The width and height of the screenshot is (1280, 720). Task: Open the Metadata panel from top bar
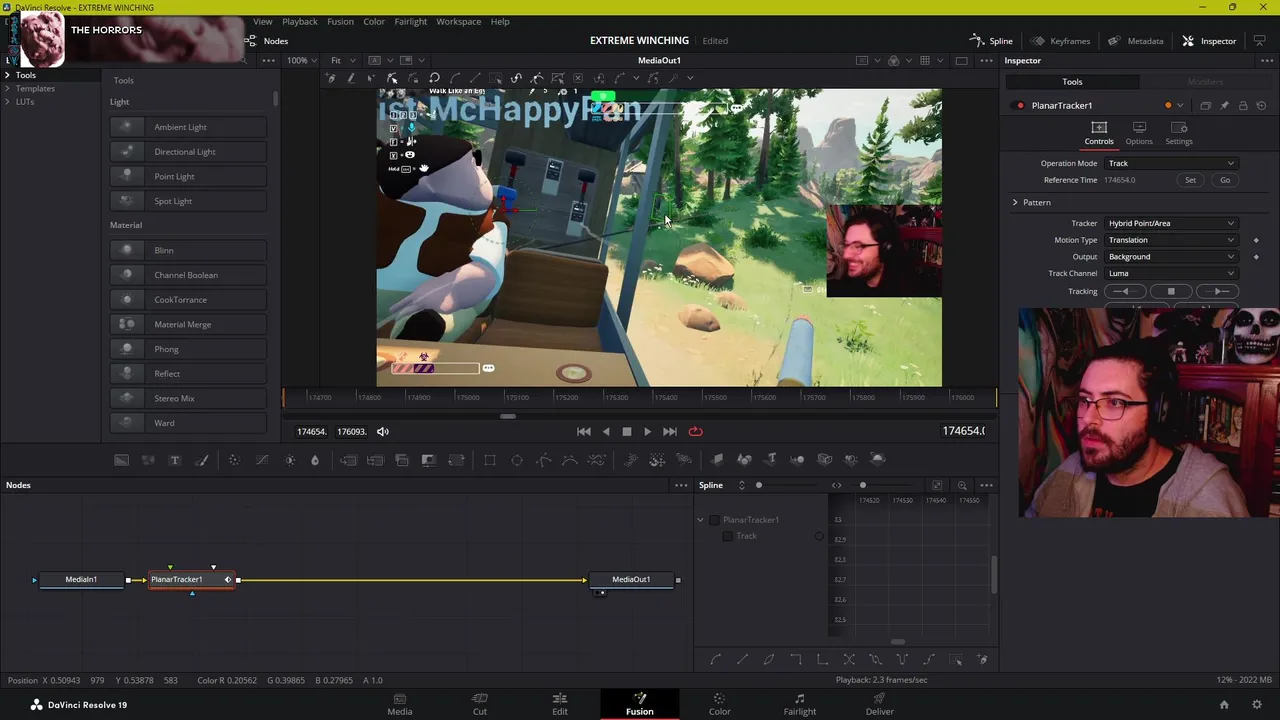(x=1135, y=41)
